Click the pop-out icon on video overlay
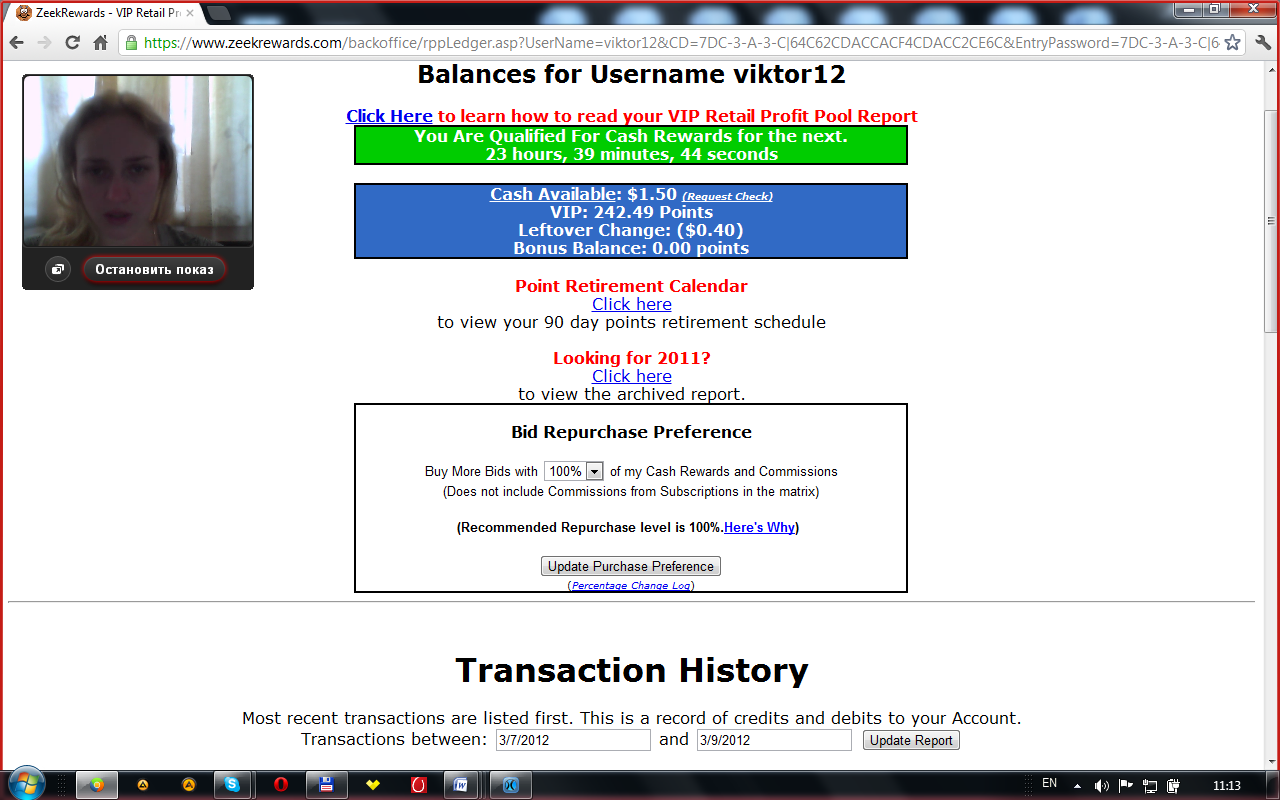This screenshot has height=800, width=1280. [58, 269]
